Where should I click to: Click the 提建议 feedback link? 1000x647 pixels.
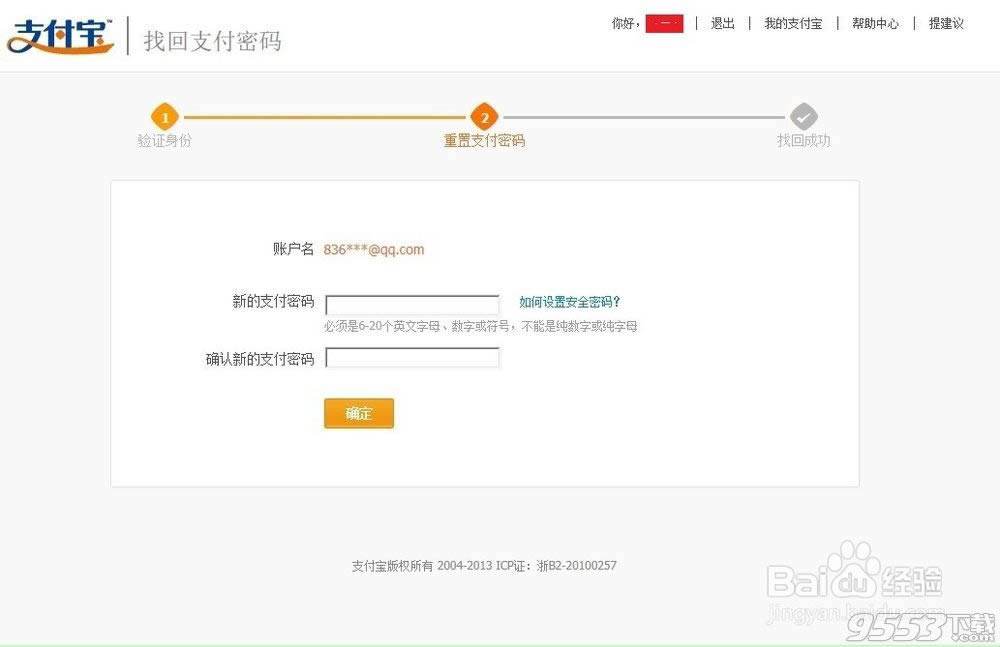946,24
